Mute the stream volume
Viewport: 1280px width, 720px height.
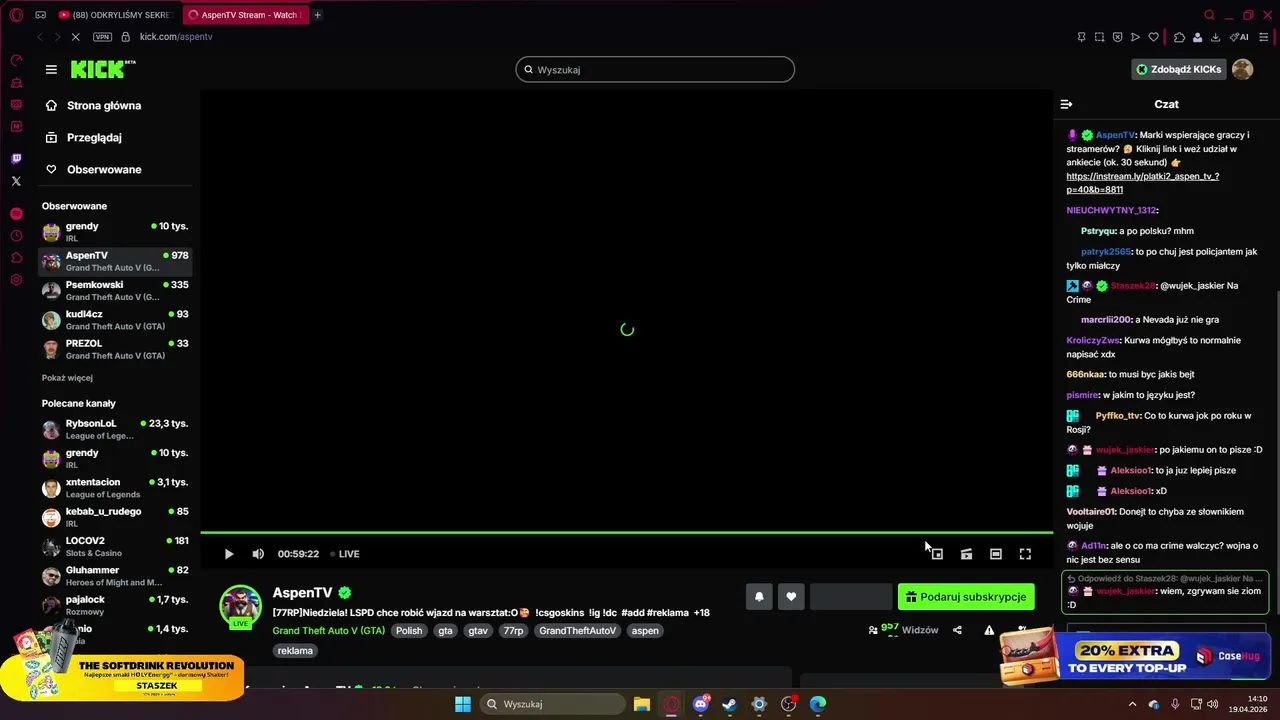pos(258,554)
